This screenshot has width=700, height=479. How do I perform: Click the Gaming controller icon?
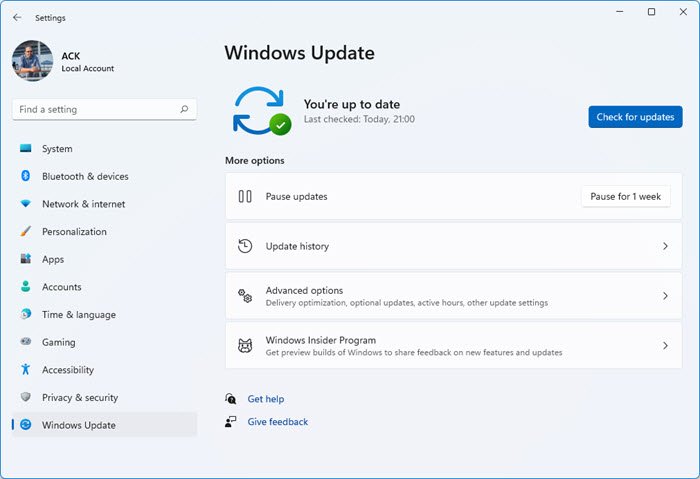click(26, 342)
